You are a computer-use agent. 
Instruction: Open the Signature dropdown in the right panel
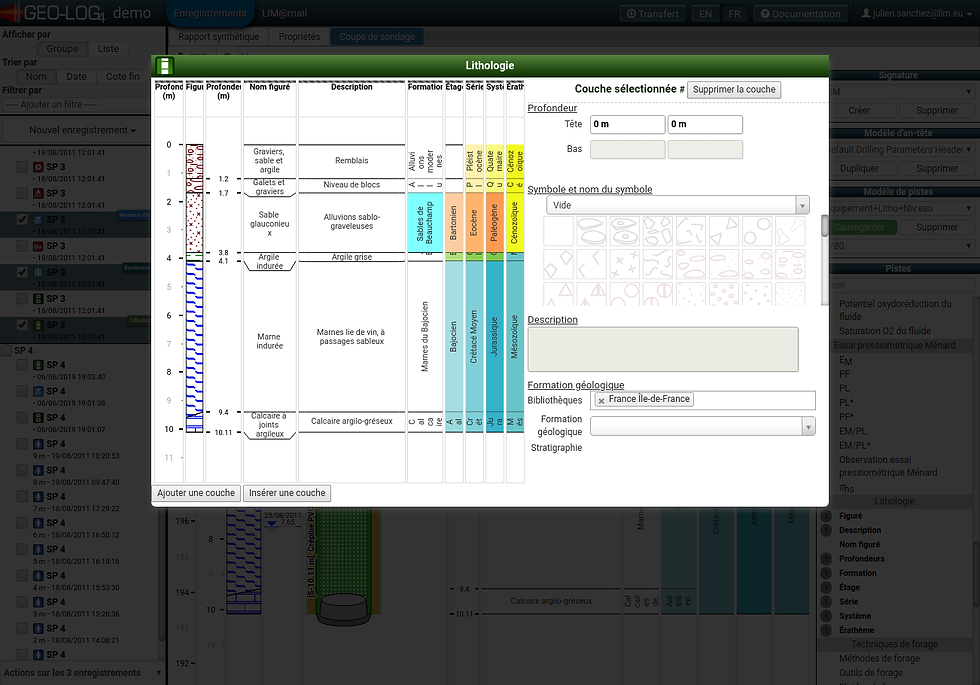pos(901,91)
